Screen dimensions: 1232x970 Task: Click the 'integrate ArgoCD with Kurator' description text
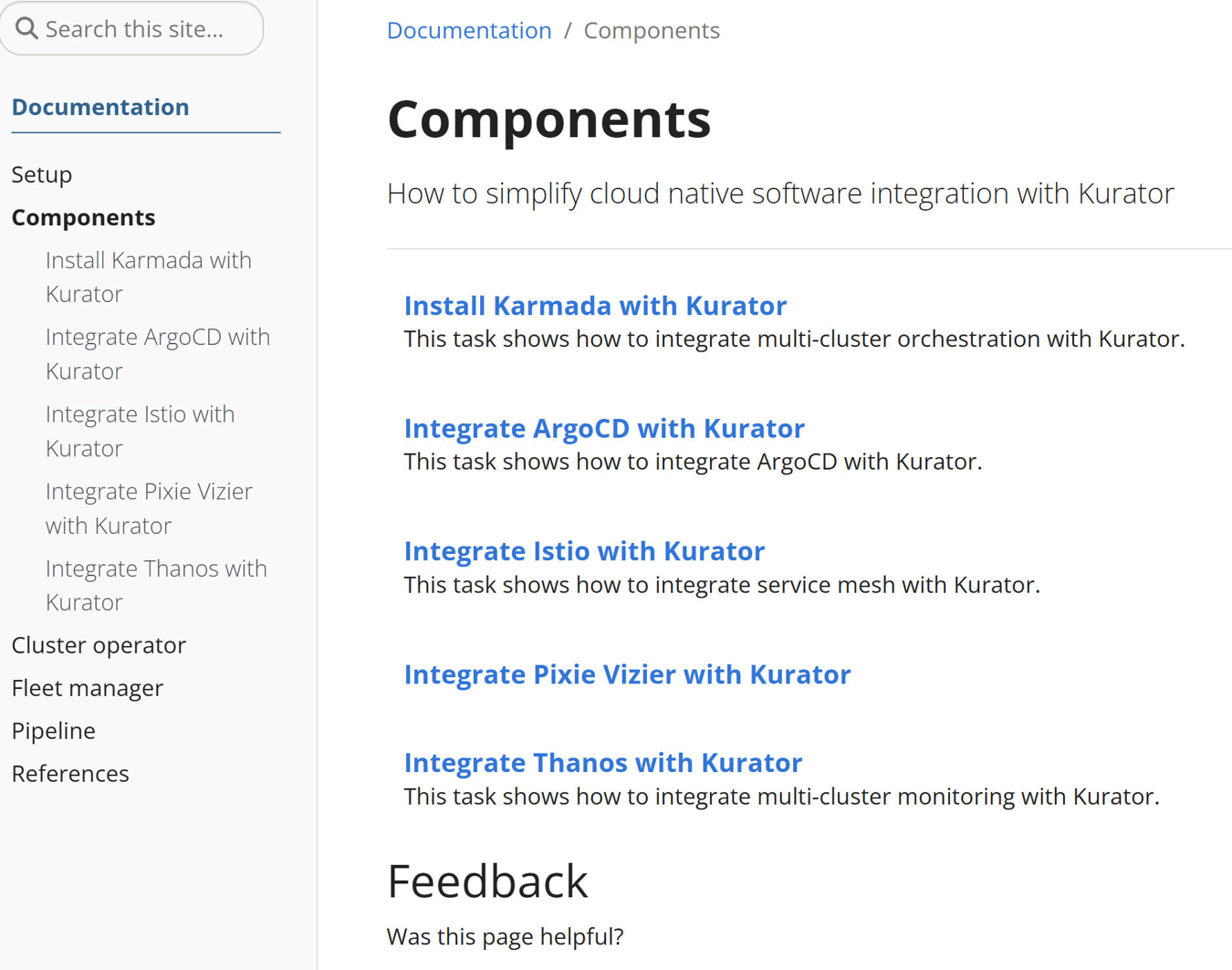693,462
